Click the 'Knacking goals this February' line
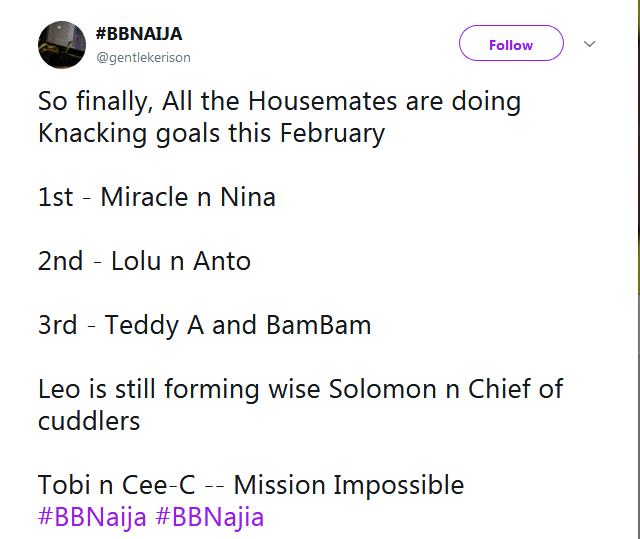The height and width of the screenshot is (539, 640). coord(211,133)
